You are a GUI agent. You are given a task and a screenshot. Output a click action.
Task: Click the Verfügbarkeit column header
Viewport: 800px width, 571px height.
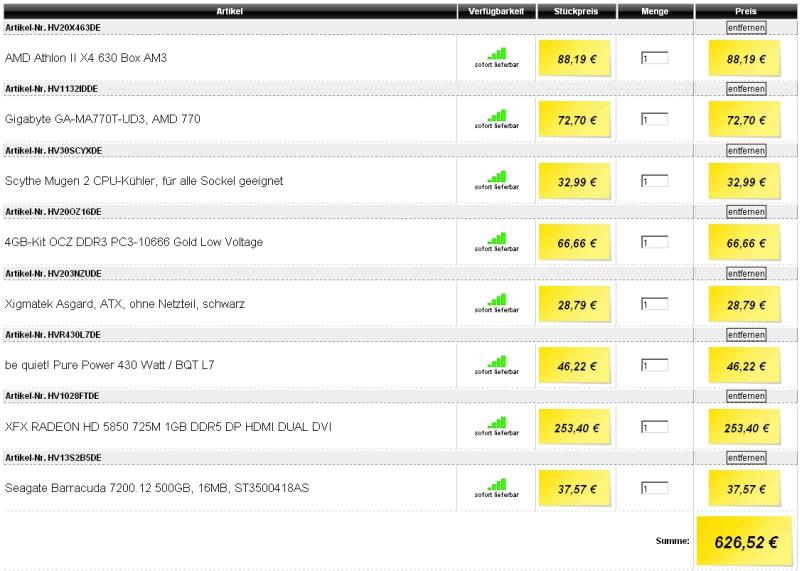click(x=496, y=11)
